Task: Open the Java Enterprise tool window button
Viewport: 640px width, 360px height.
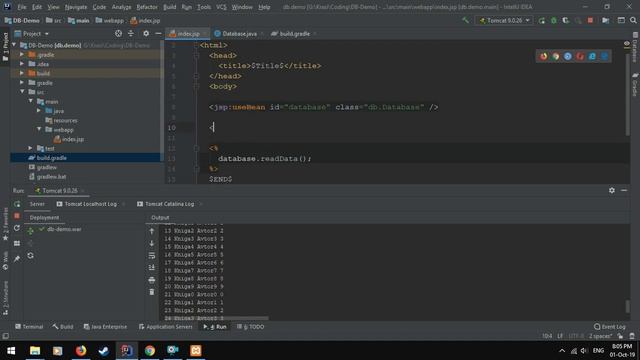Action: tap(105, 327)
